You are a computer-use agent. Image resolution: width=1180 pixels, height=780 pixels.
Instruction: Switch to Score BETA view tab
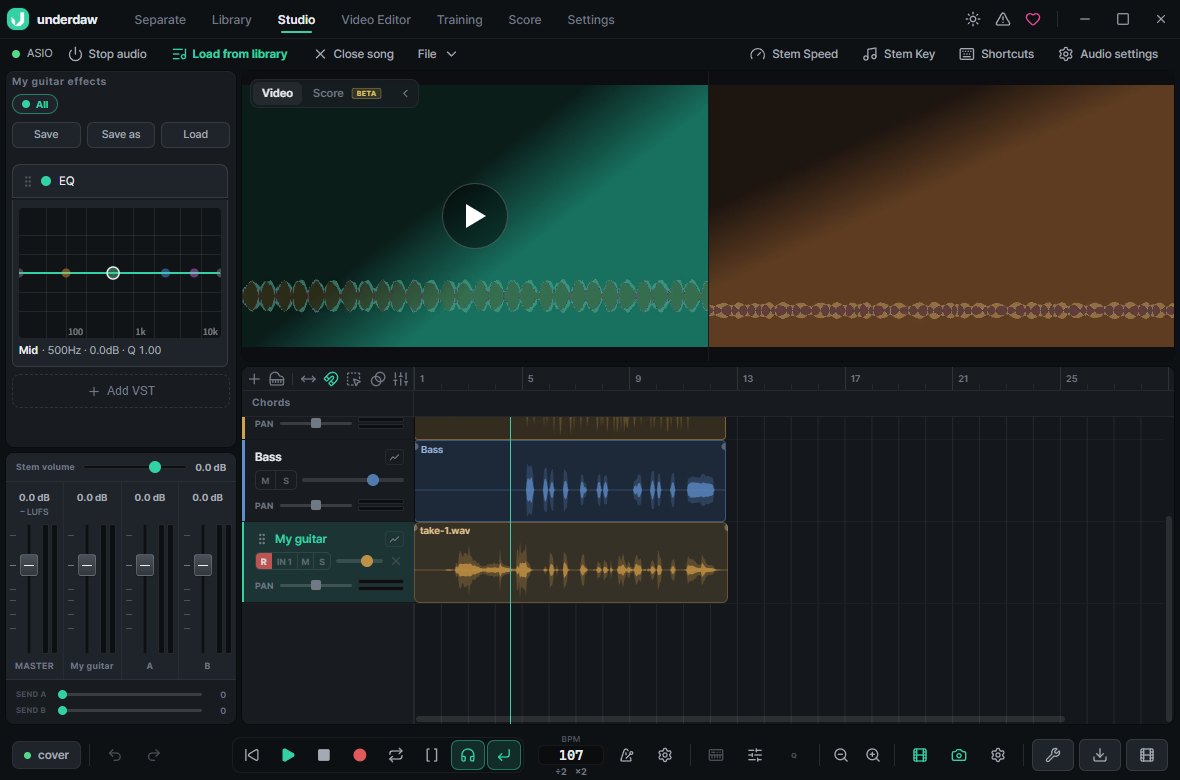[346, 93]
